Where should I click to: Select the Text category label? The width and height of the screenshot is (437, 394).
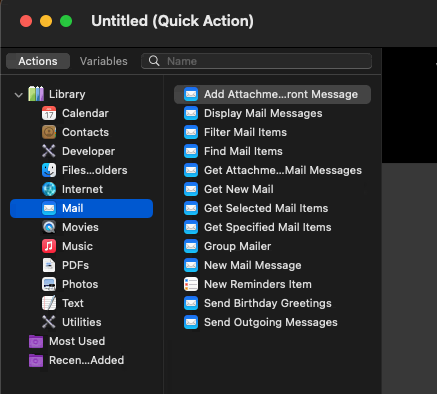pyautogui.click(x=73, y=303)
